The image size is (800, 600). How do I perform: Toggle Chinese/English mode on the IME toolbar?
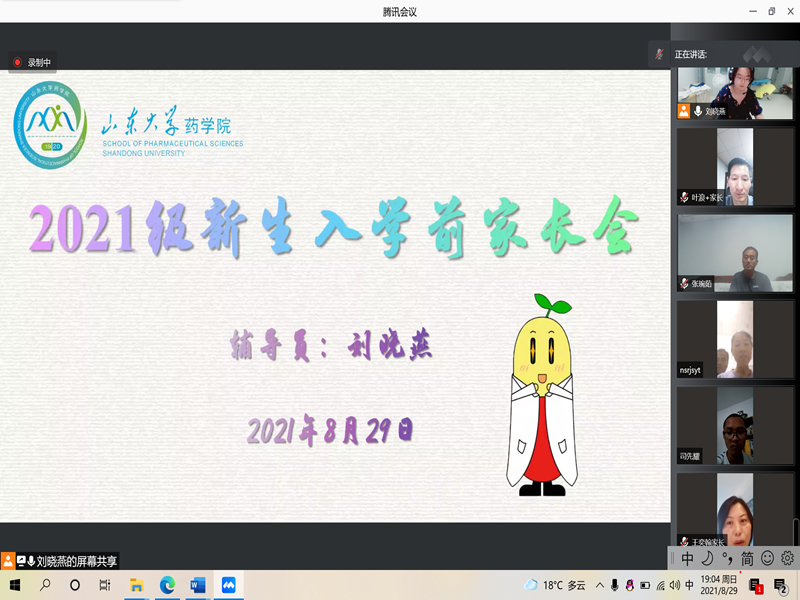tap(686, 558)
